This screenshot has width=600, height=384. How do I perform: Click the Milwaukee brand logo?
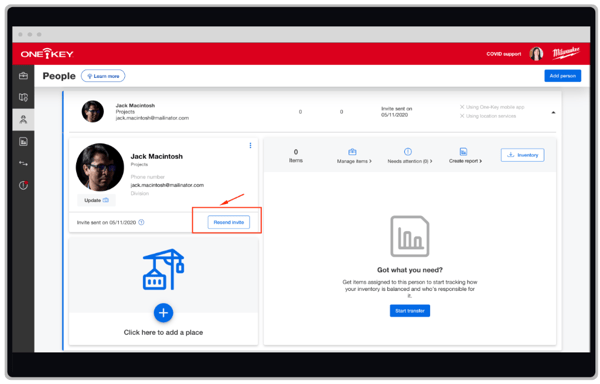click(566, 53)
